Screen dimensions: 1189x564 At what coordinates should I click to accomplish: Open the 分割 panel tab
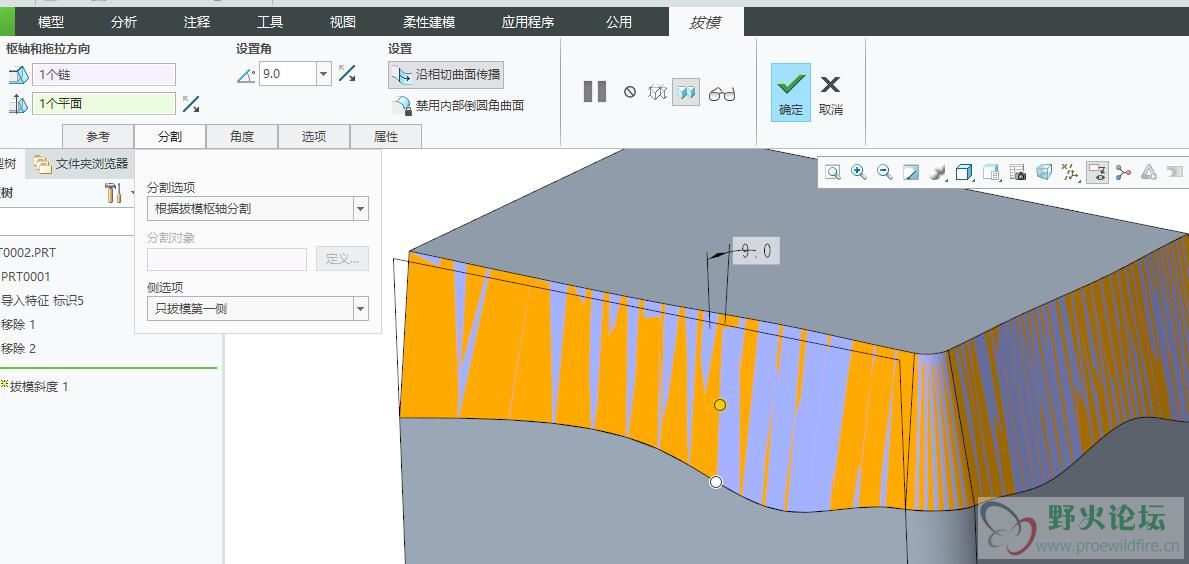click(x=170, y=136)
